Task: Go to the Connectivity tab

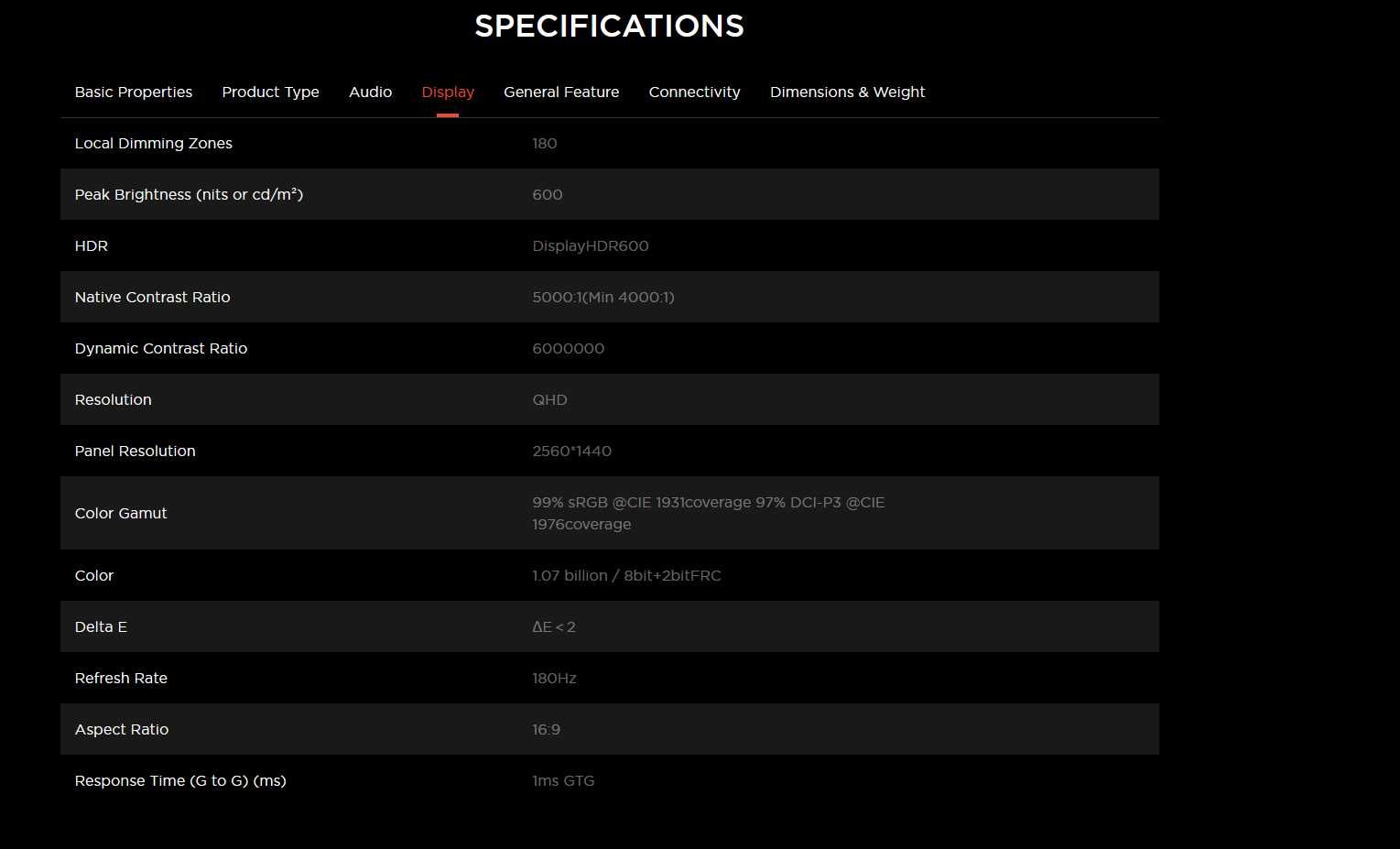Action: [x=694, y=92]
